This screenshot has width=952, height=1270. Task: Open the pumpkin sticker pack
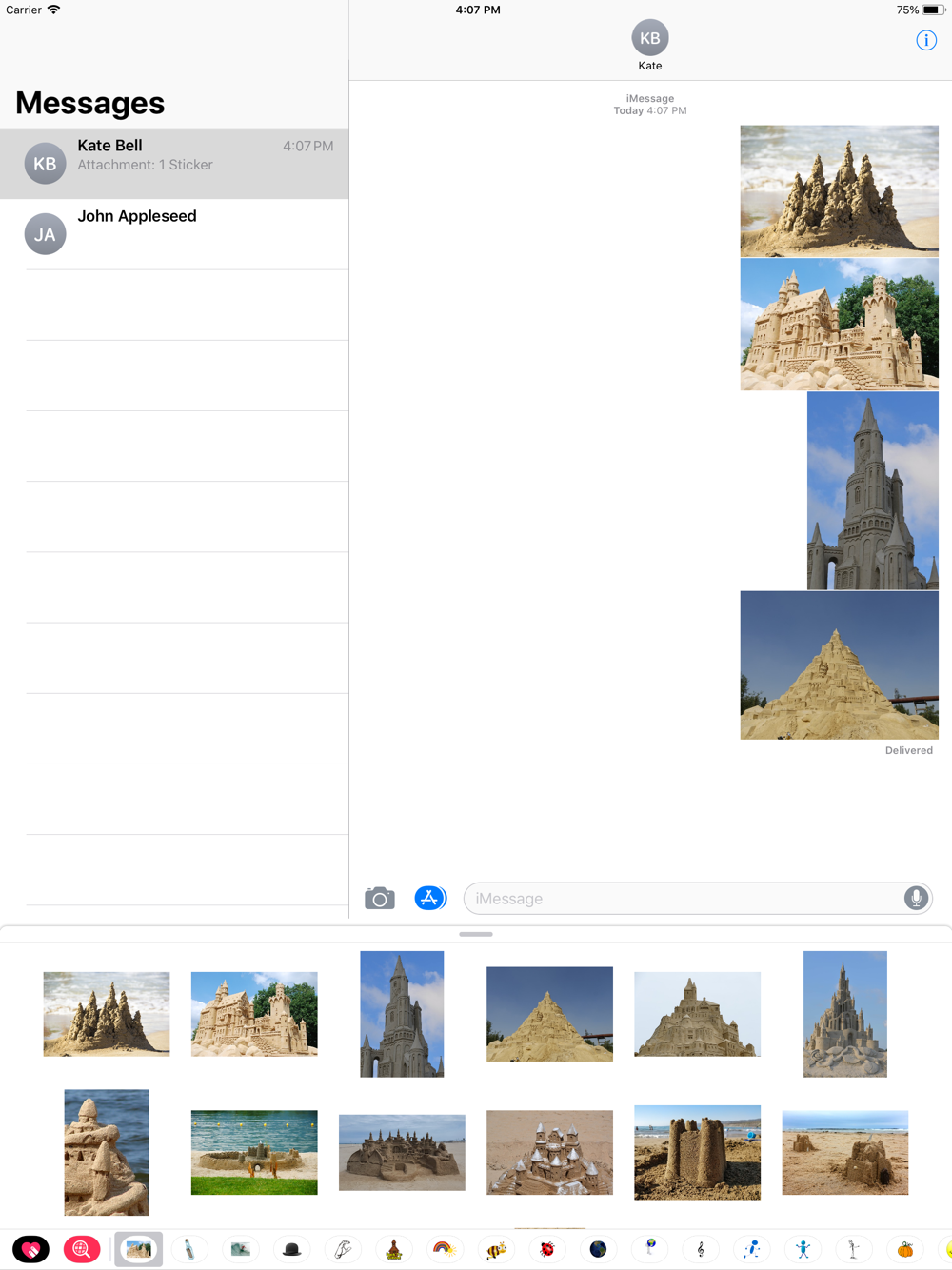click(x=905, y=1249)
